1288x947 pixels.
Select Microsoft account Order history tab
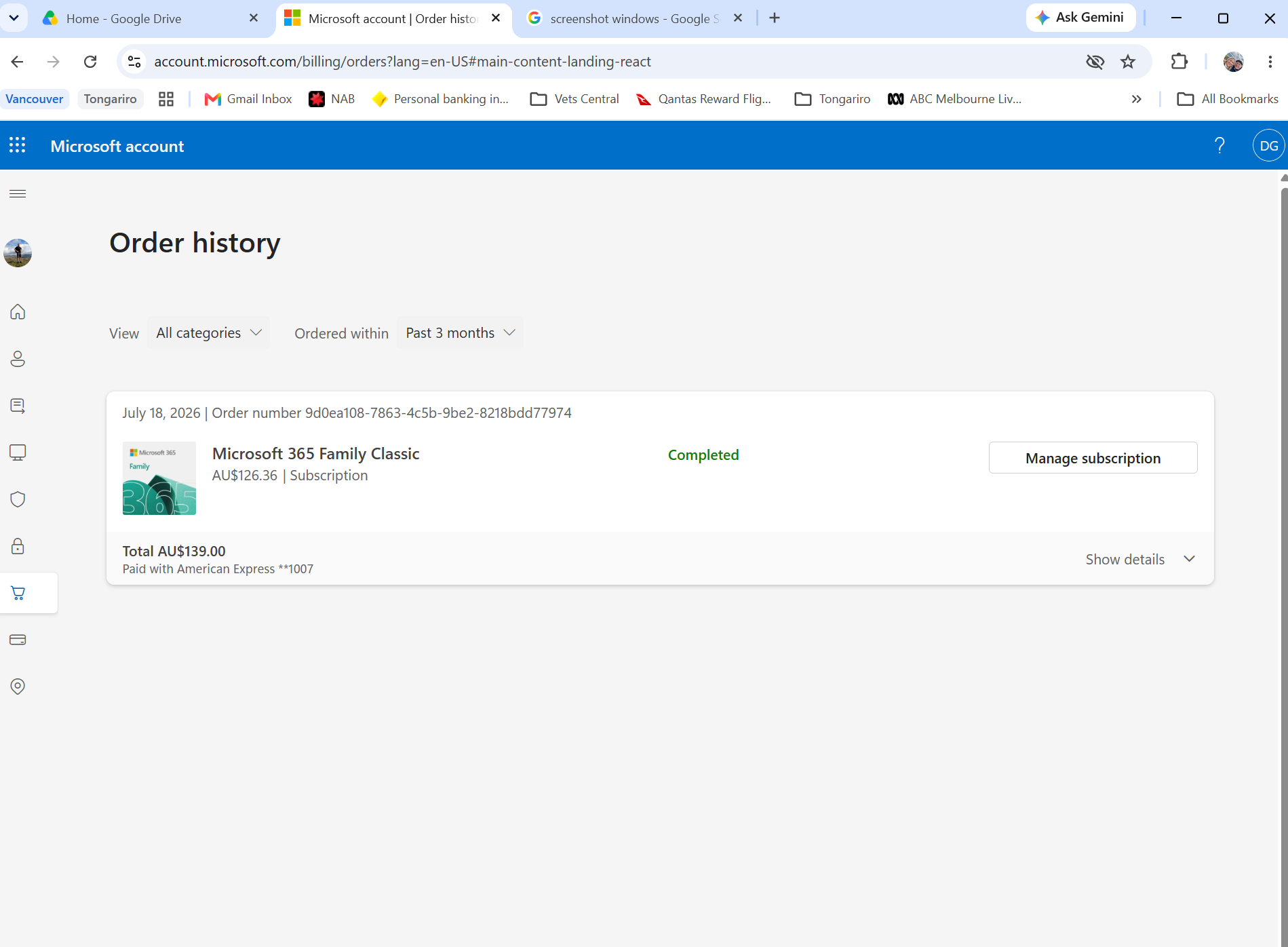click(392, 18)
